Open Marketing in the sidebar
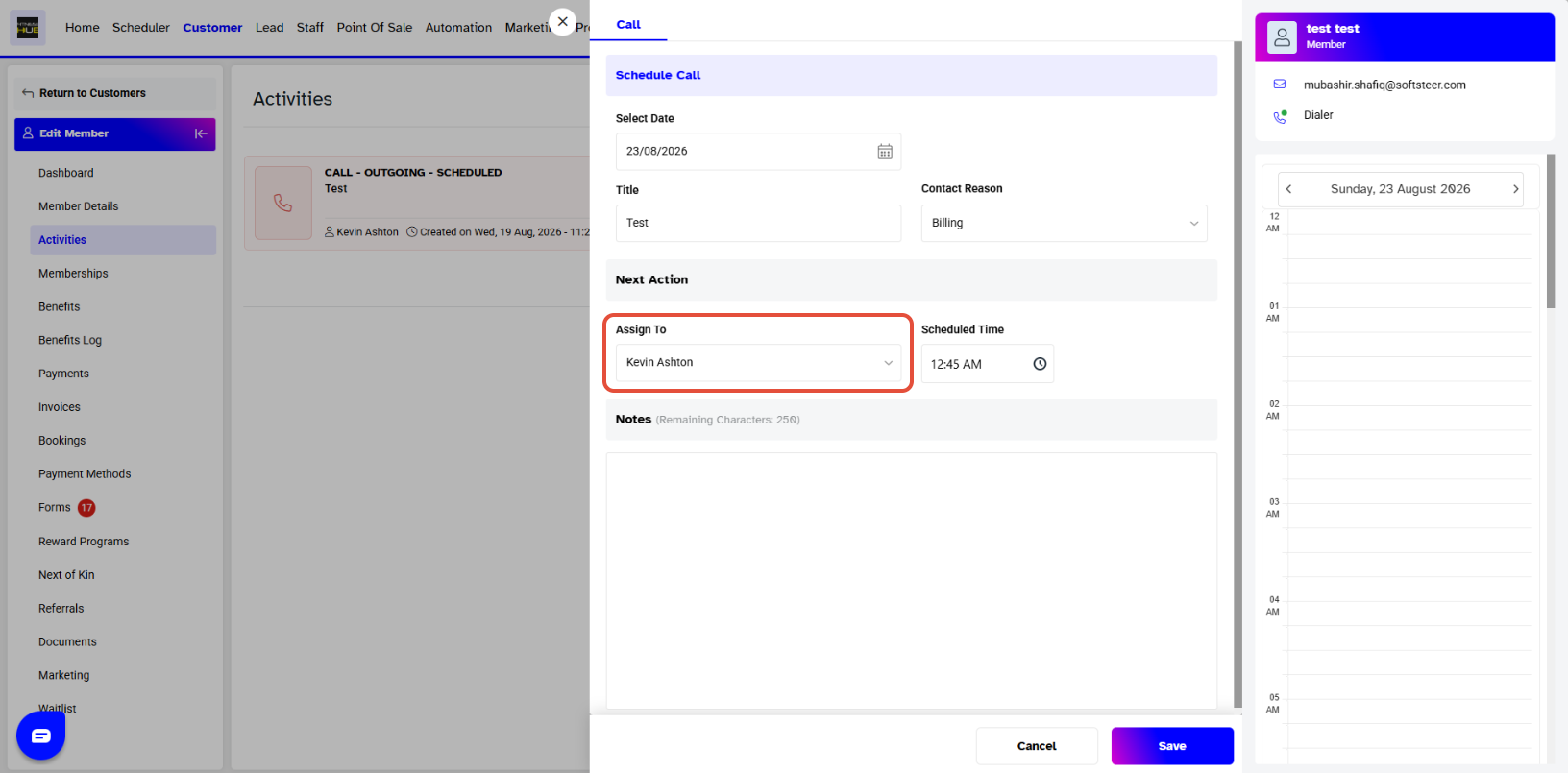1568x773 pixels. coord(64,676)
